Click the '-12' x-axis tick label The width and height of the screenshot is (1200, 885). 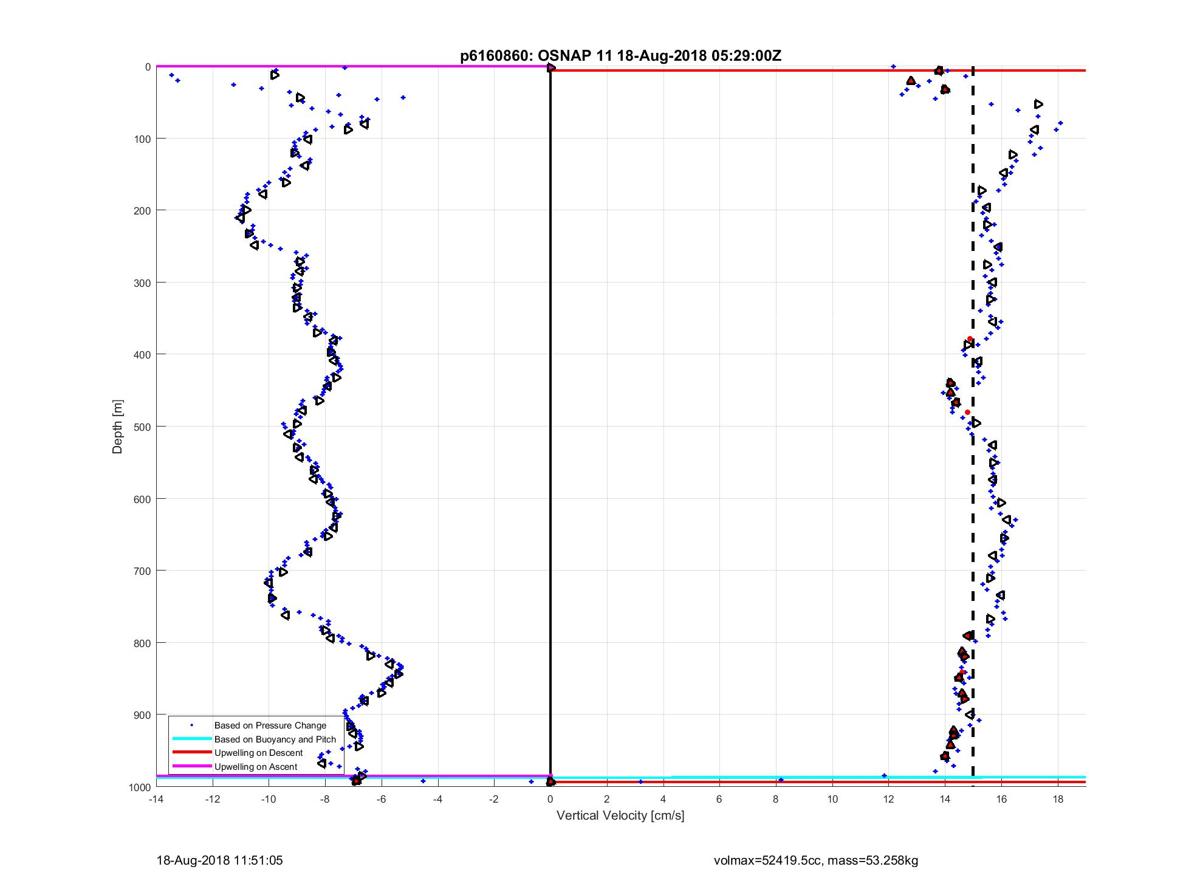[x=212, y=800]
